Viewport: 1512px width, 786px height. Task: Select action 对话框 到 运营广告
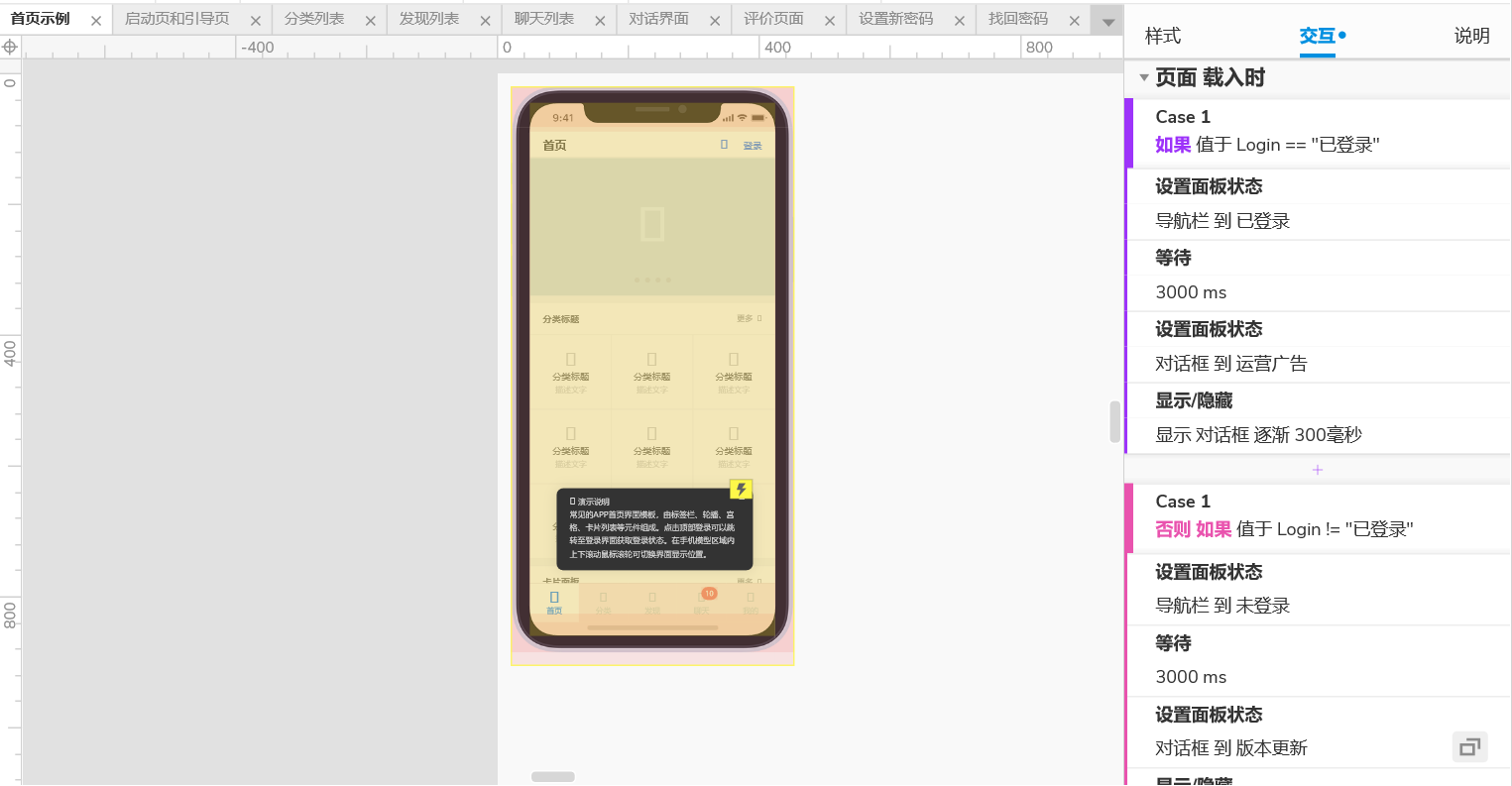click(x=1231, y=364)
